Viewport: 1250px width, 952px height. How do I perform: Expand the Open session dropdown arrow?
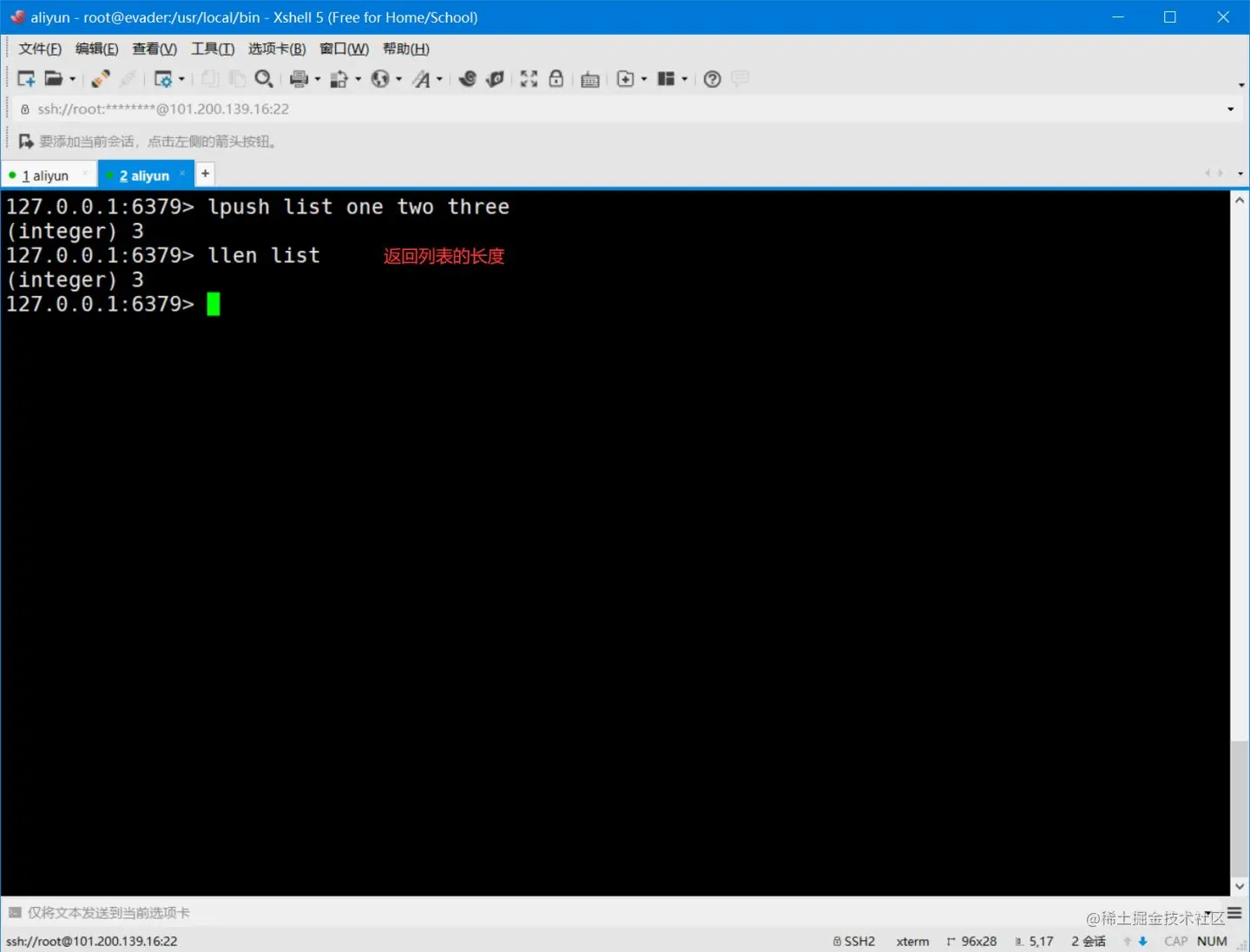click(x=72, y=79)
